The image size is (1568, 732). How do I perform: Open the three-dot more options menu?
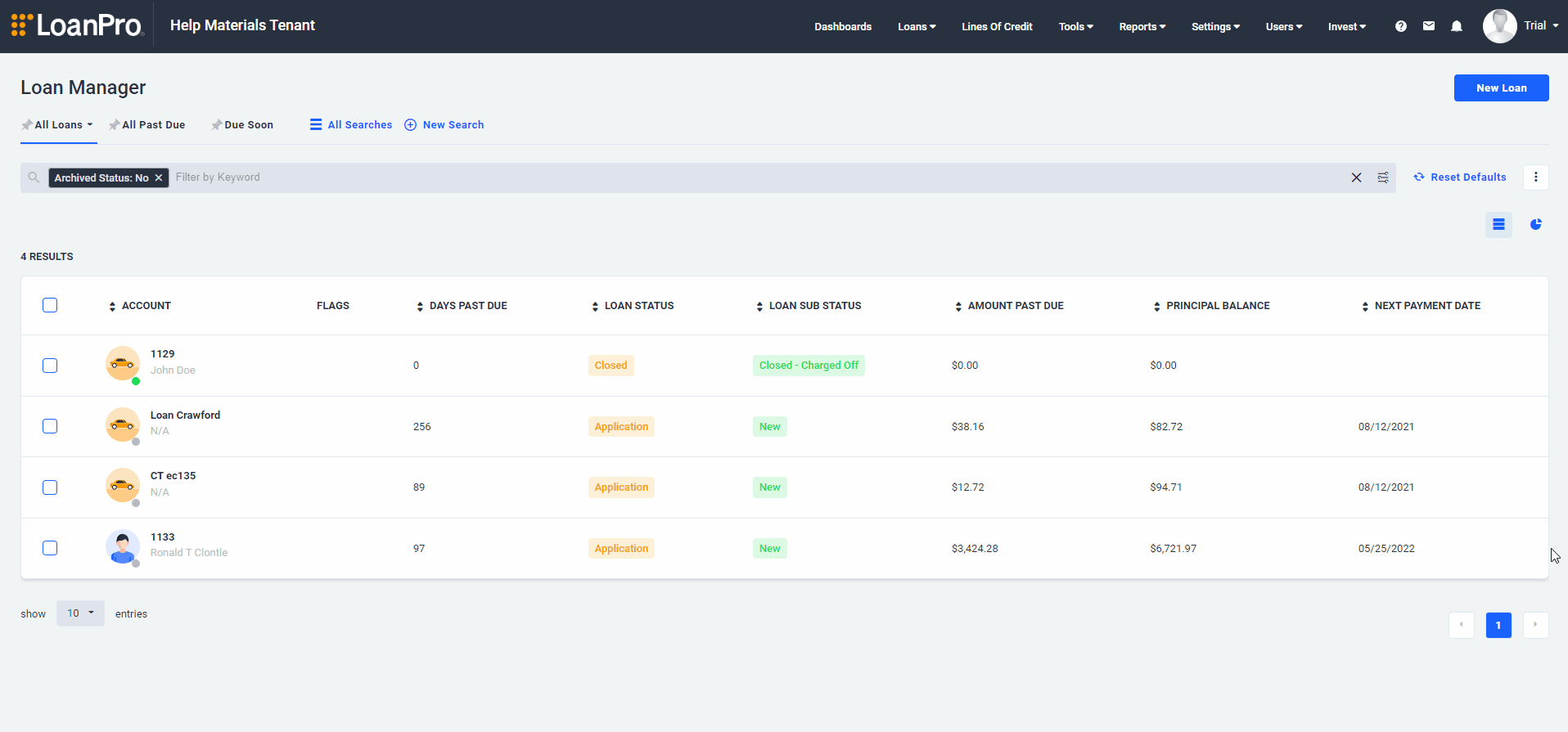click(1536, 177)
